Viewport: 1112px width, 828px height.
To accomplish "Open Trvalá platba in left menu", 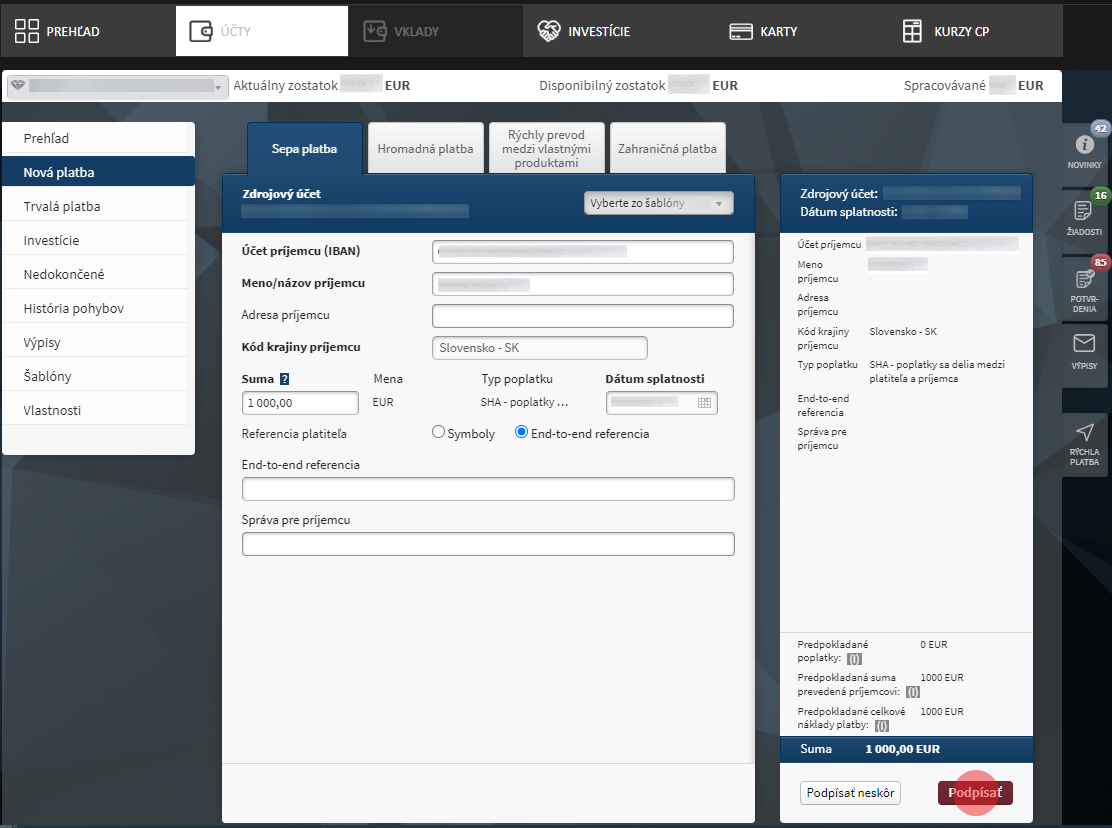I will (x=62, y=207).
